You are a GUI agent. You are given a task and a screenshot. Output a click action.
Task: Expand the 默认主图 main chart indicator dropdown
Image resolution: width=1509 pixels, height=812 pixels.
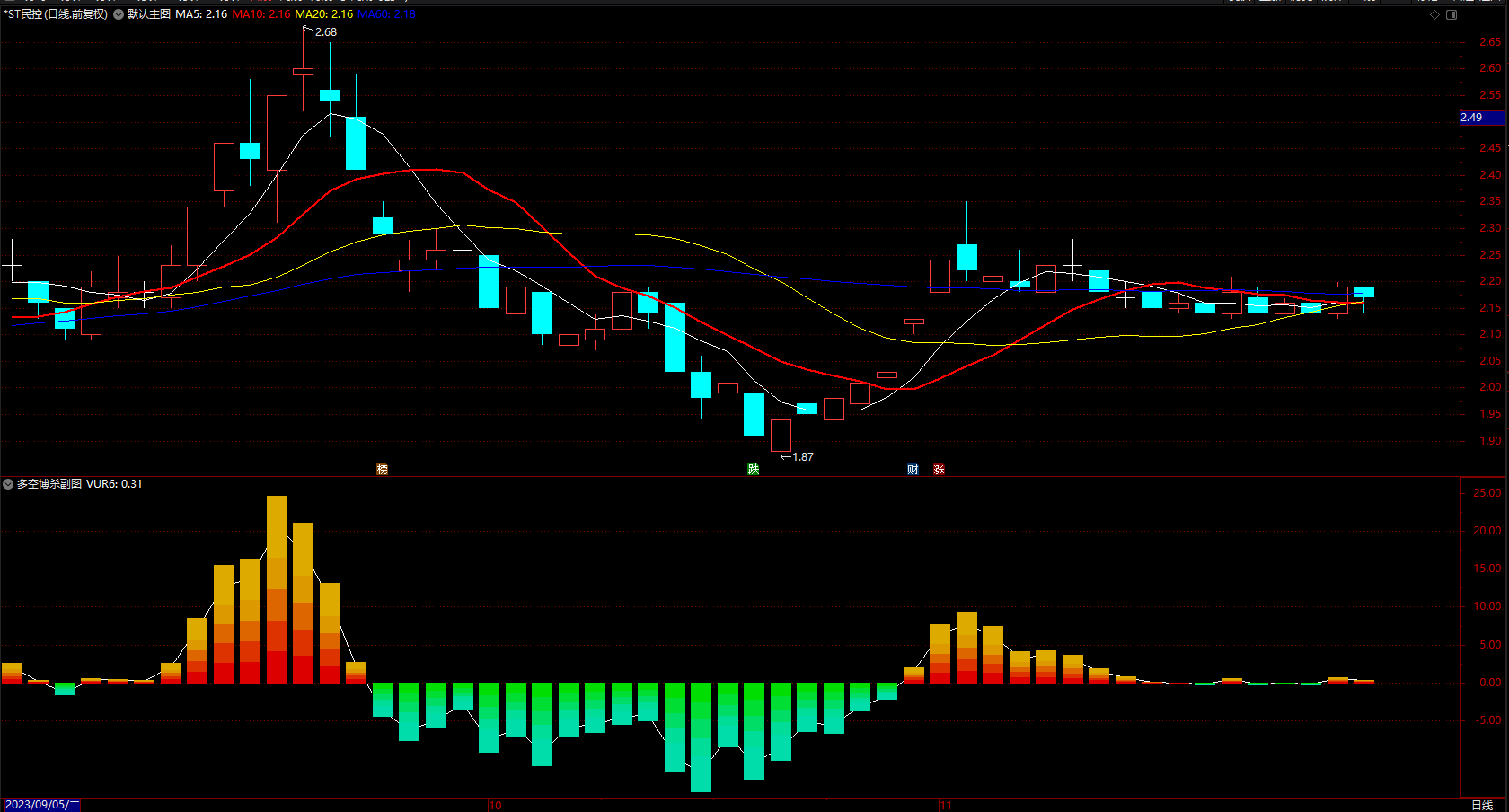(119, 14)
